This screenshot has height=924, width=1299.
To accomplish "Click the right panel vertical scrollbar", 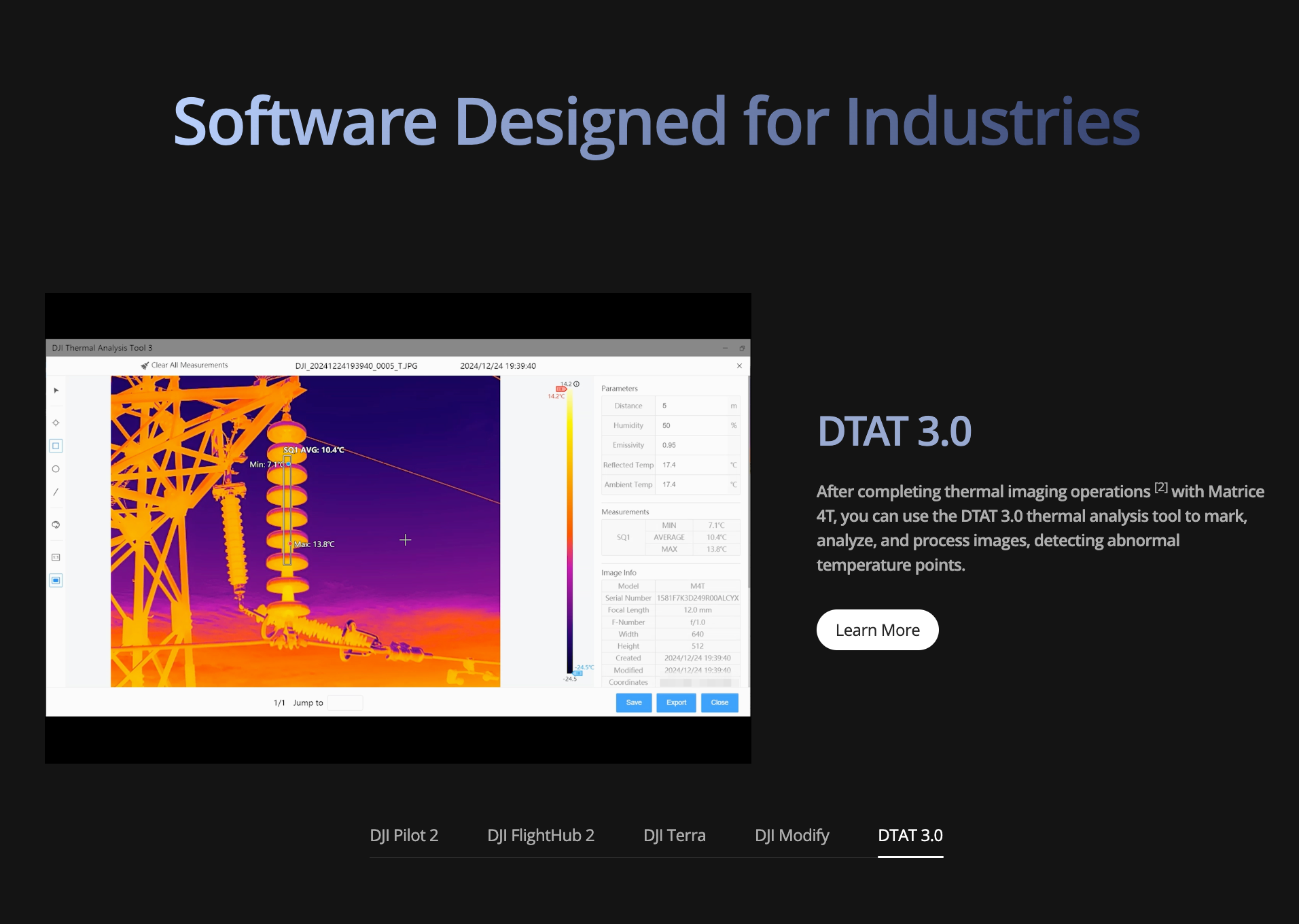I will 749,482.
